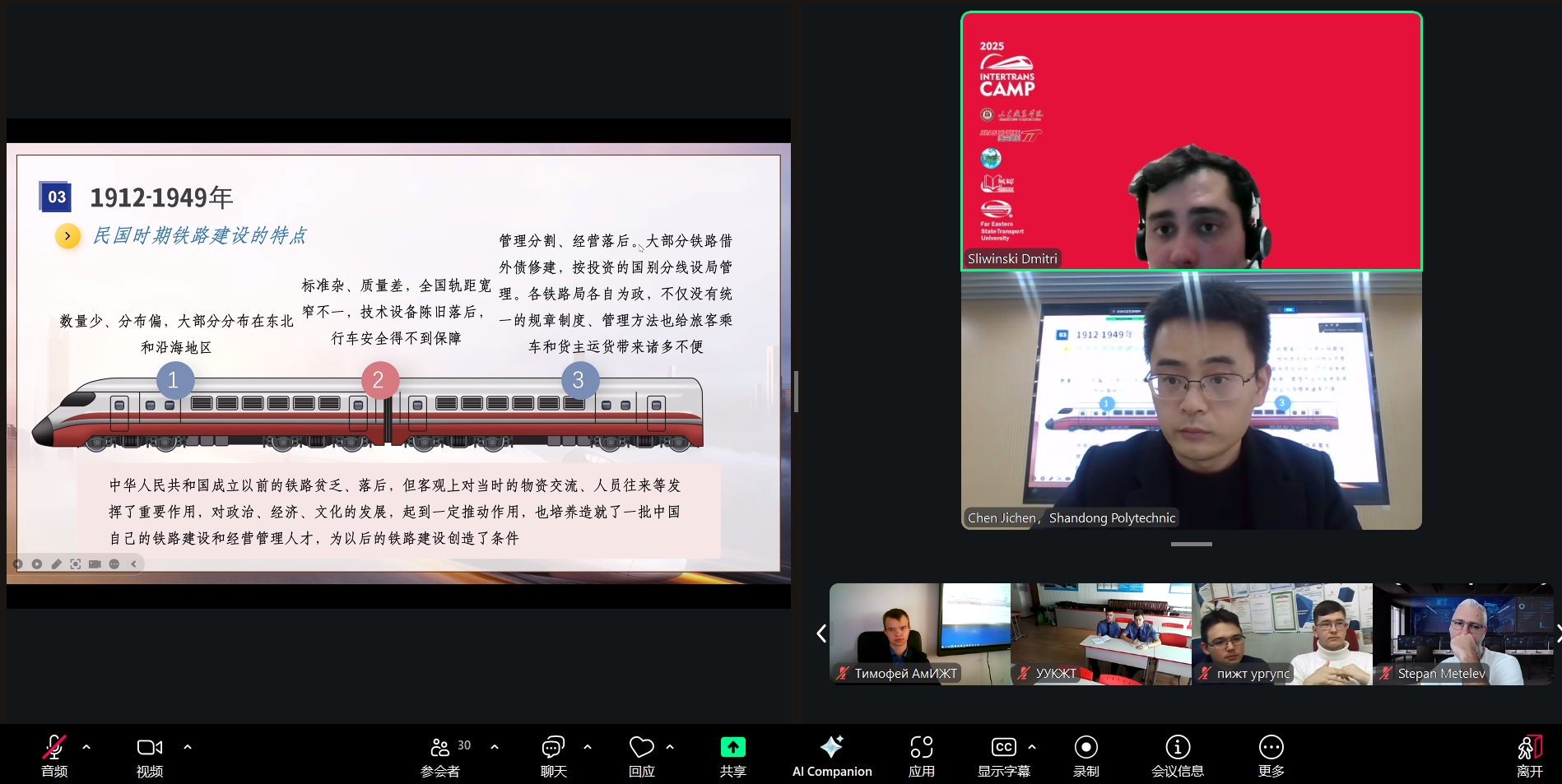Show 会议信息 meeting info

tap(1177, 754)
